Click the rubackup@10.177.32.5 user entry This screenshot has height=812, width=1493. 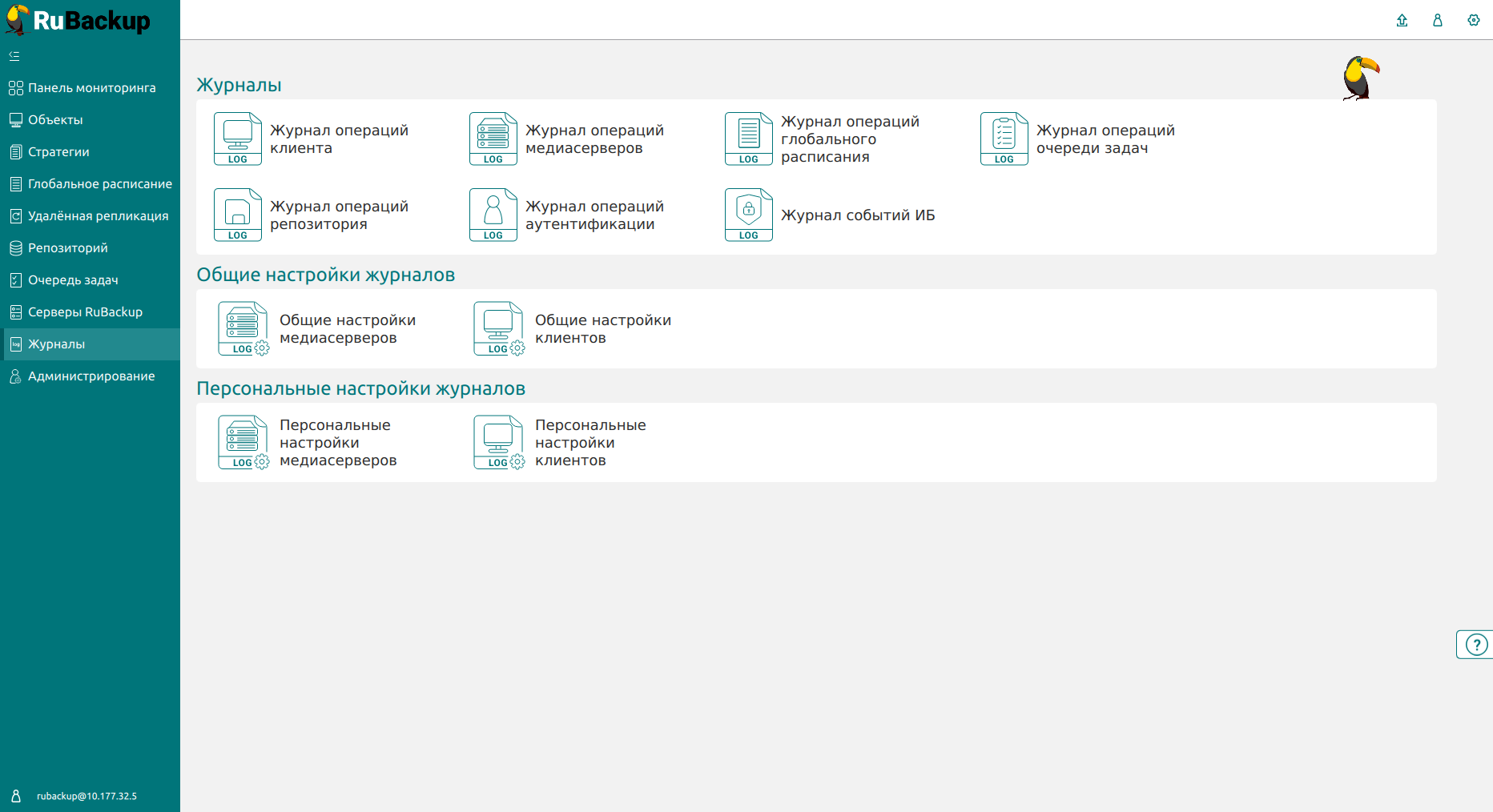(87, 796)
